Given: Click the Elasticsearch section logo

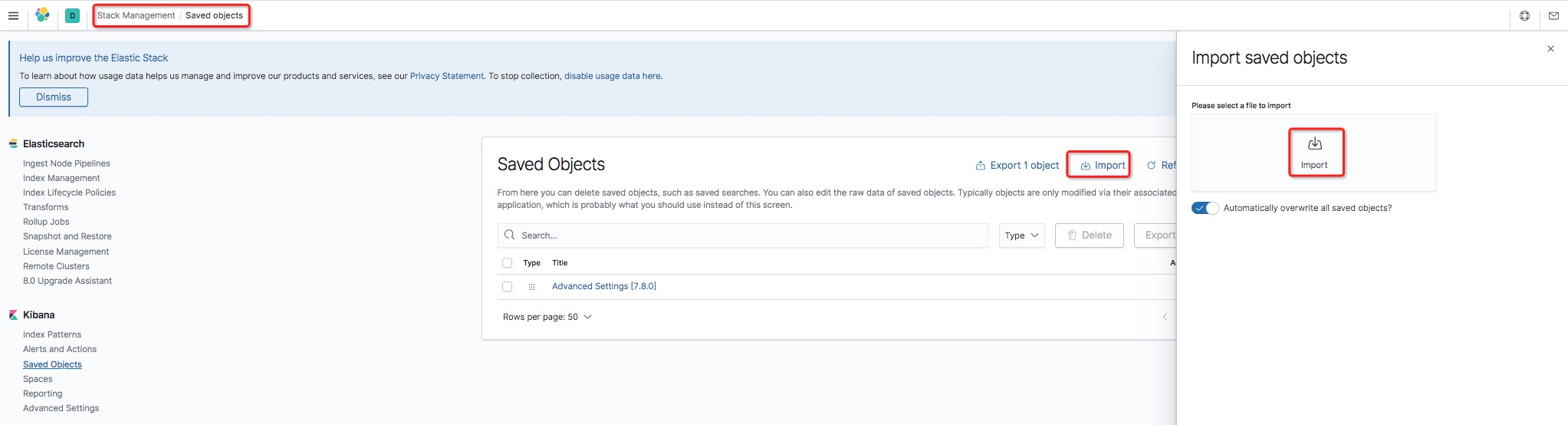Looking at the screenshot, I should pos(13,143).
